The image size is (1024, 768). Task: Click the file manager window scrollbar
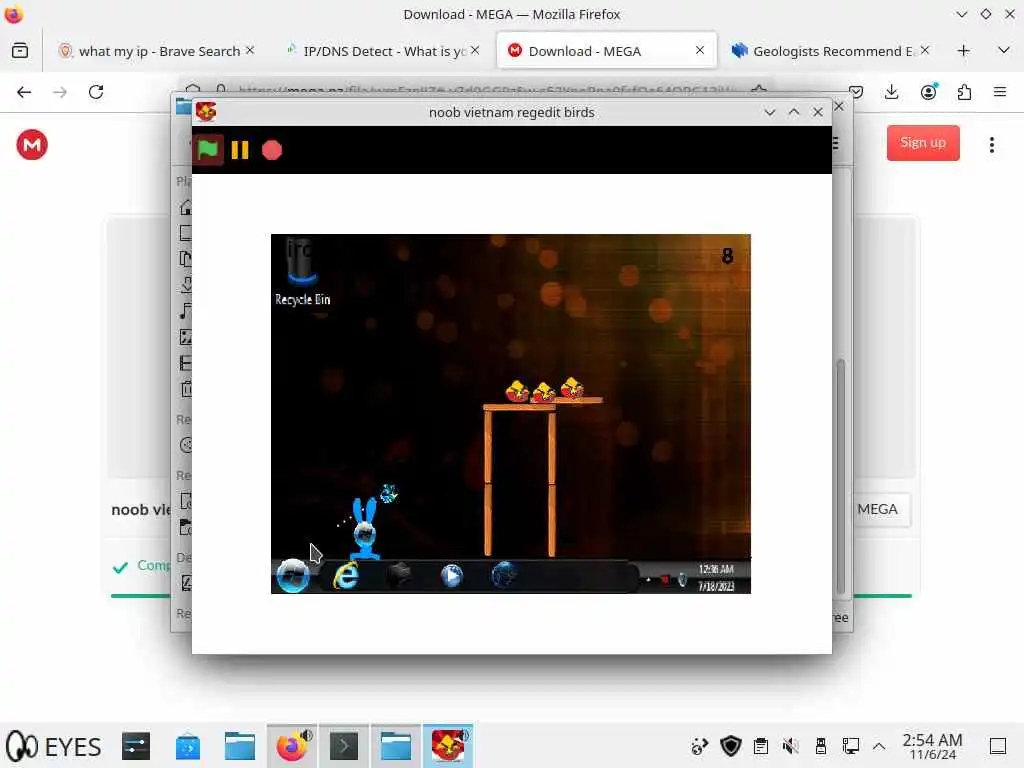click(x=840, y=477)
